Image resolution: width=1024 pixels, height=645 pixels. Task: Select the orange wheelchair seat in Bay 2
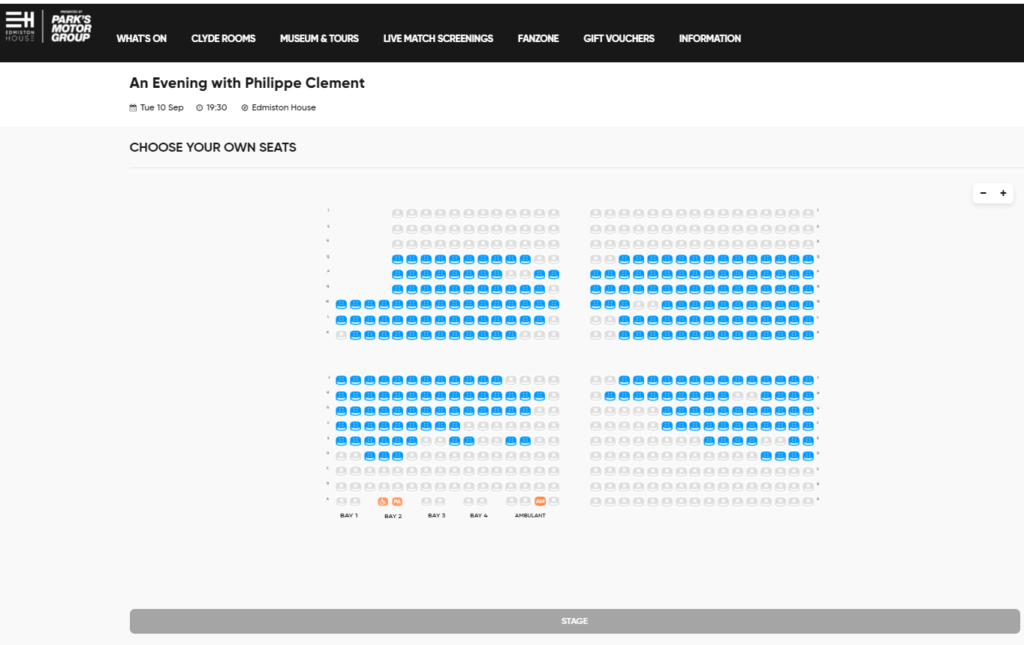click(383, 502)
